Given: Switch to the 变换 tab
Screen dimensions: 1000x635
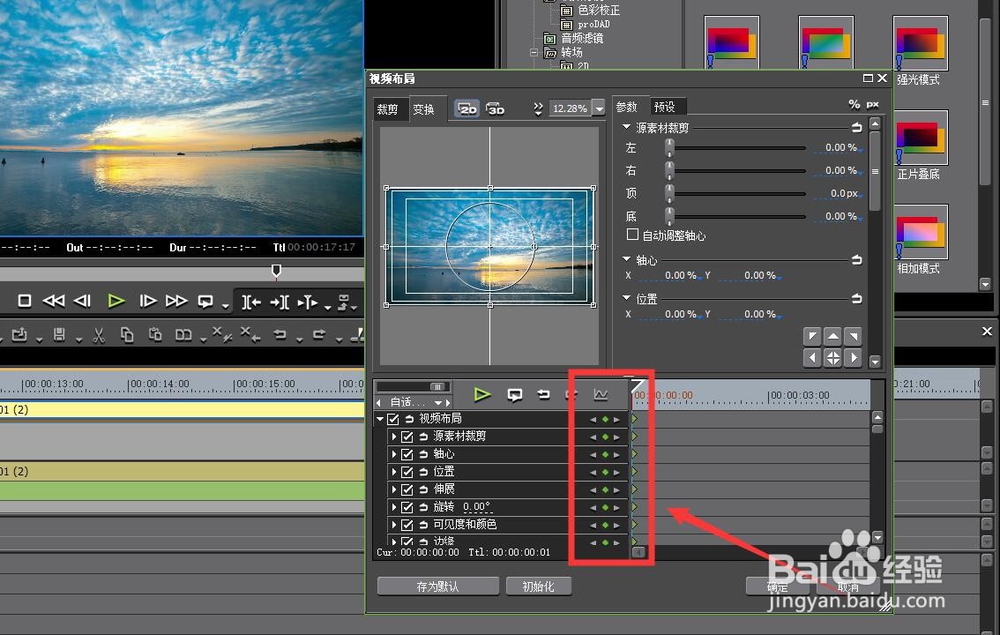Looking at the screenshot, I should 423,109.
